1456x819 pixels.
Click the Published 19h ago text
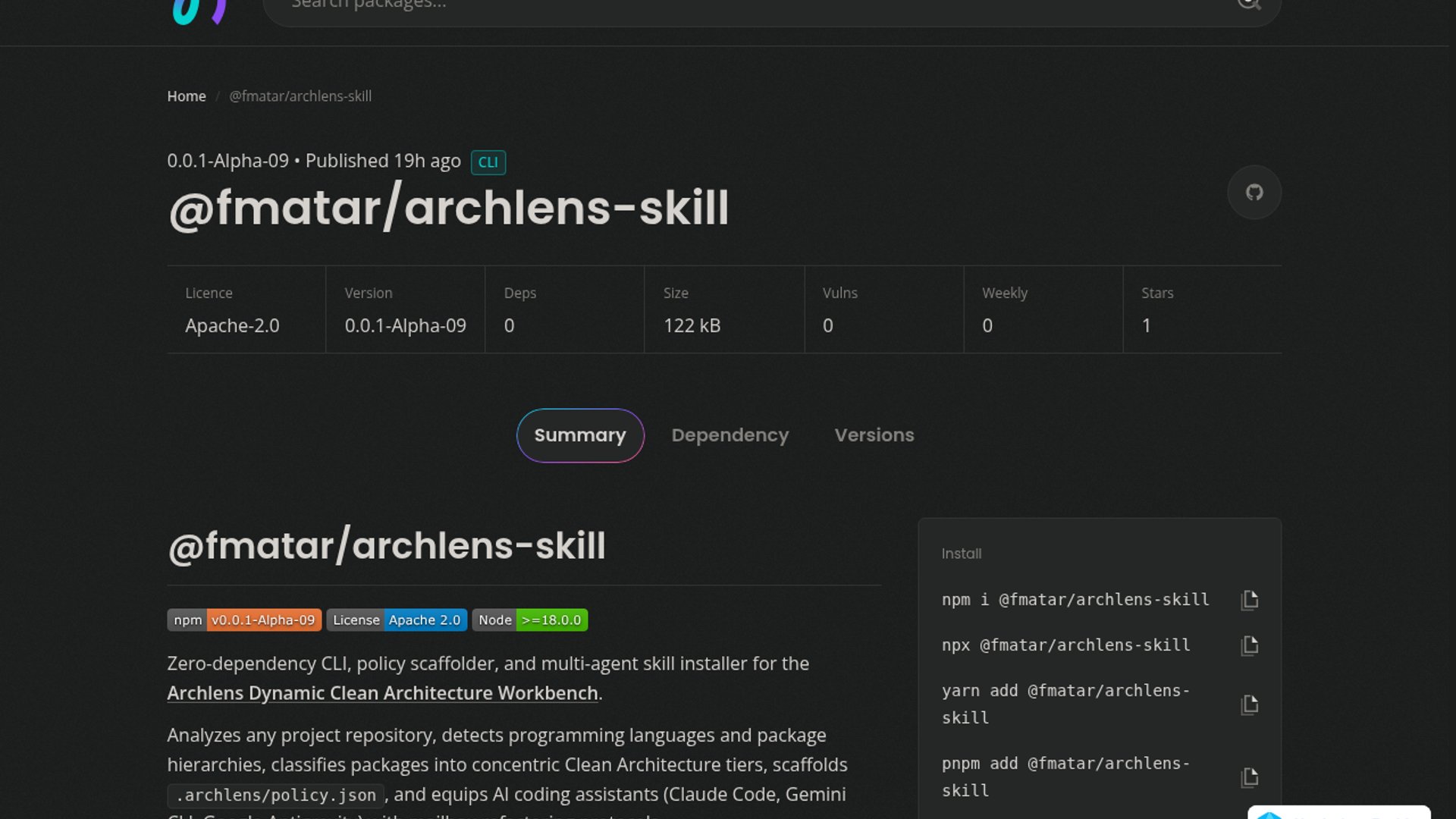coord(383,161)
